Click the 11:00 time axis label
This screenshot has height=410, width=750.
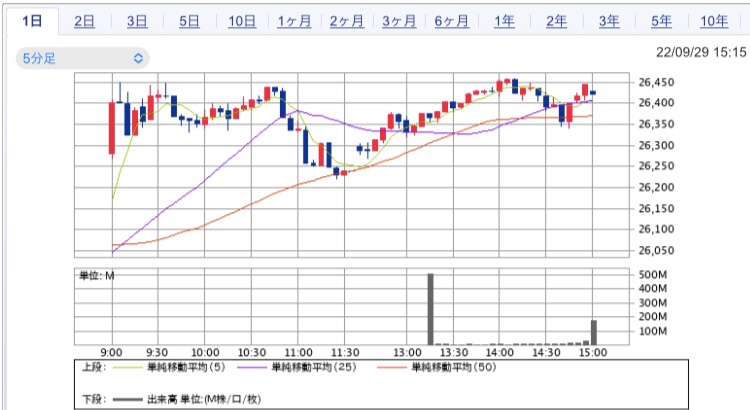298,353
